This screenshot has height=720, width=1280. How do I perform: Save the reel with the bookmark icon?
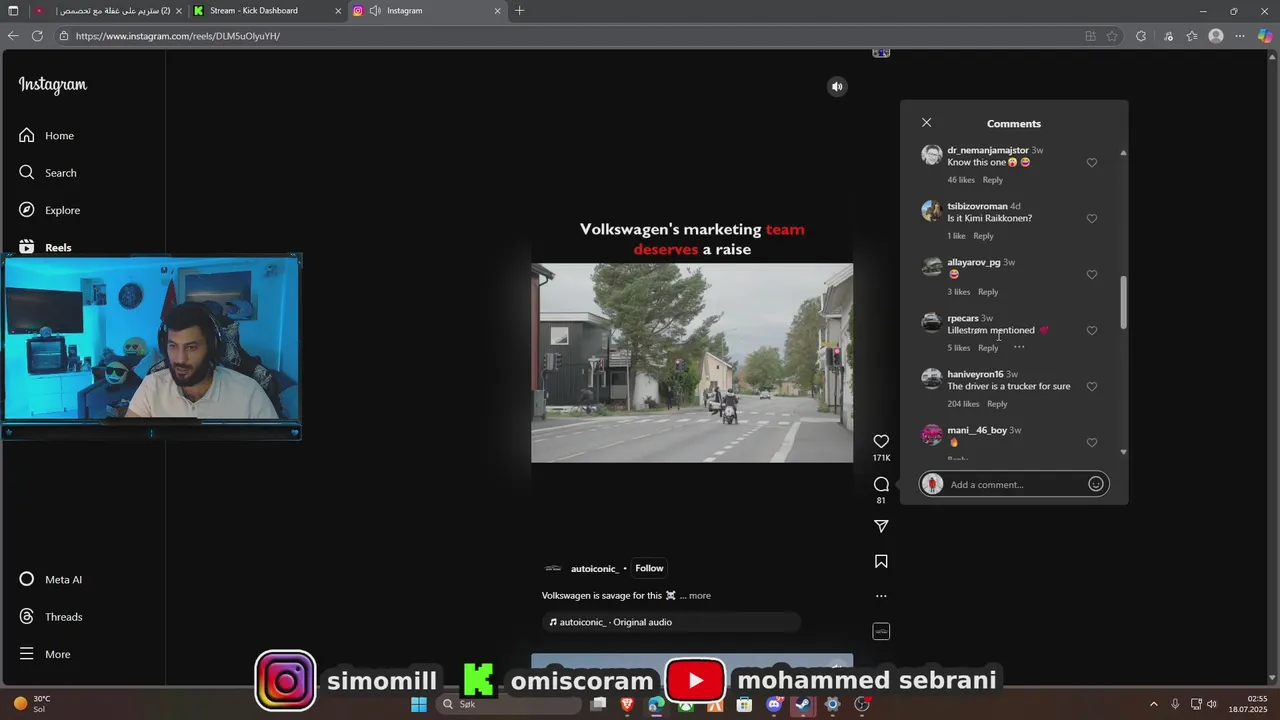881,562
